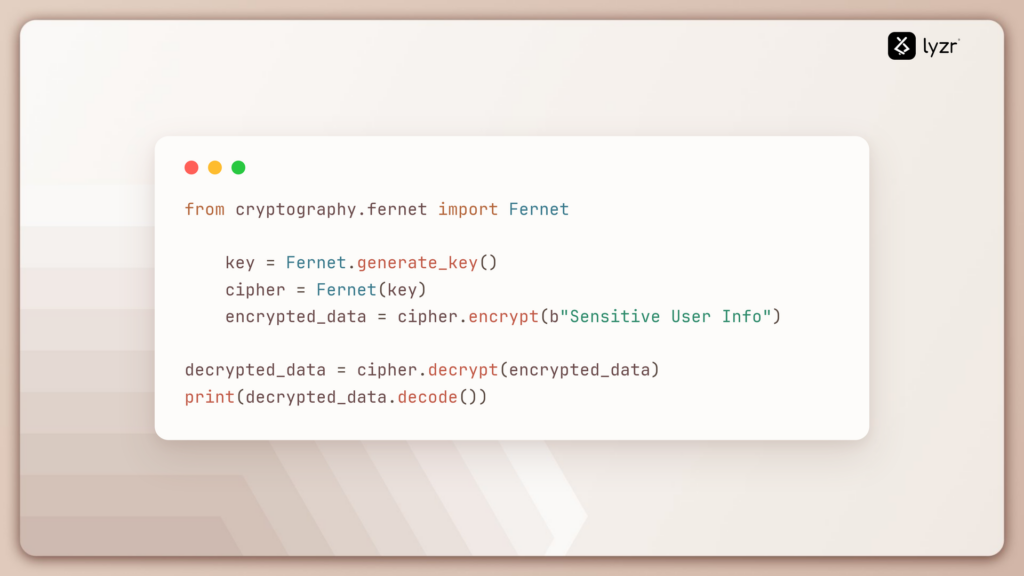The width and height of the screenshot is (1024, 576).
Task: Click the lyzr logo icon
Action: 901,46
